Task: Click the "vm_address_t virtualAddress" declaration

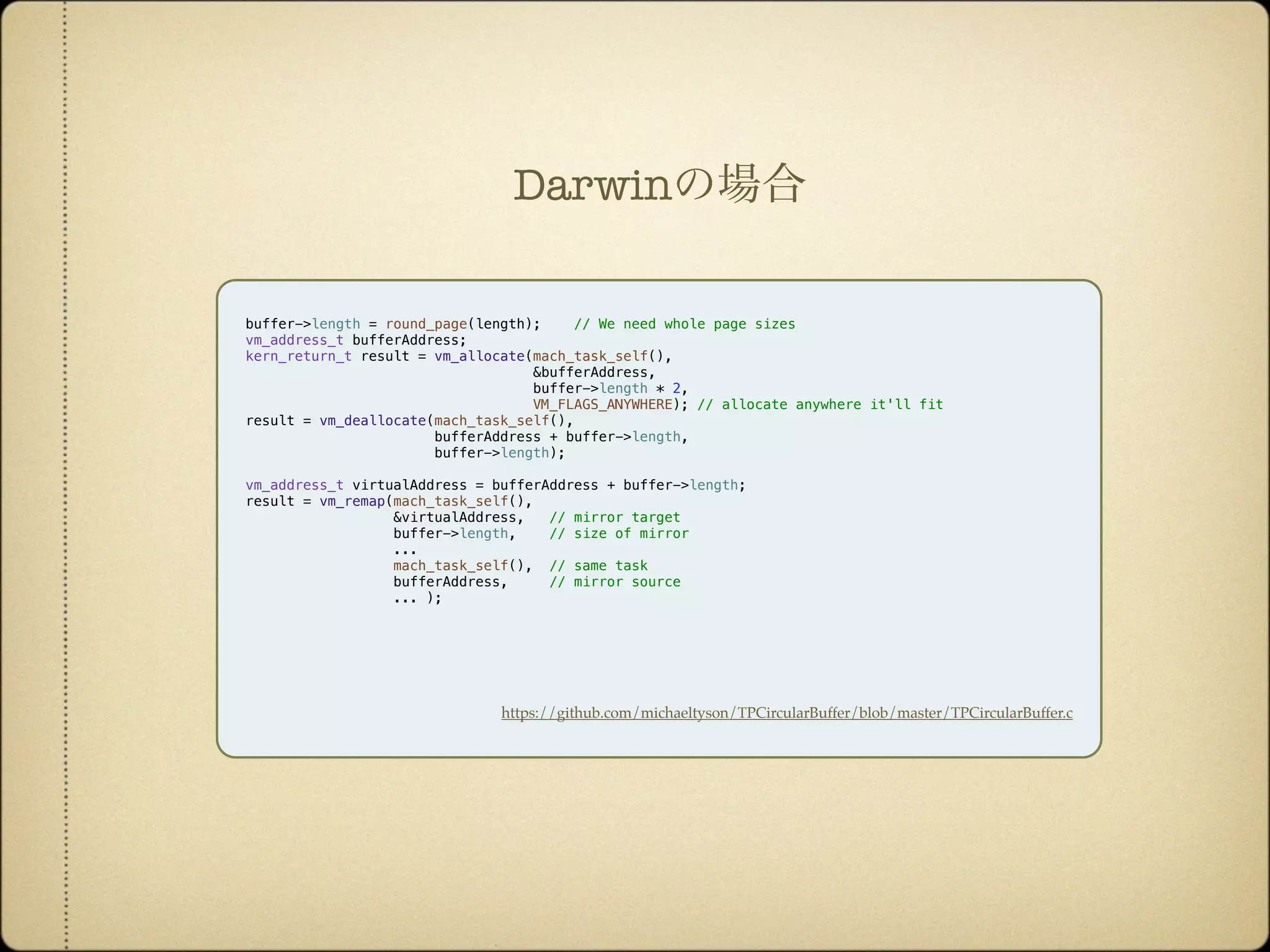Action: 356,485
